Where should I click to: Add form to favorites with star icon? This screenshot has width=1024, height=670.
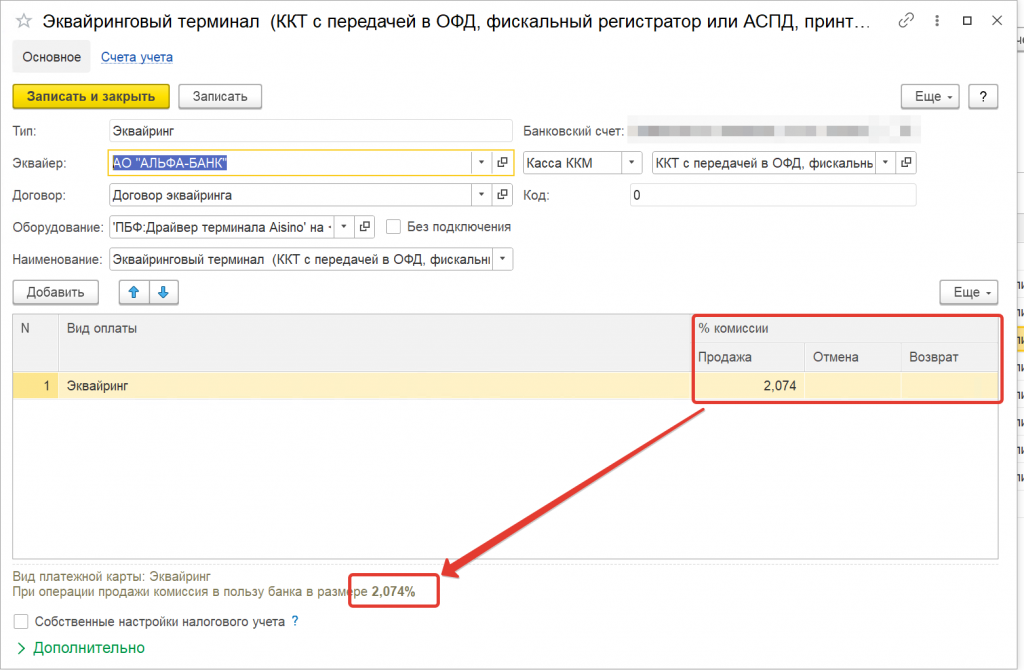(x=23, y=20)
